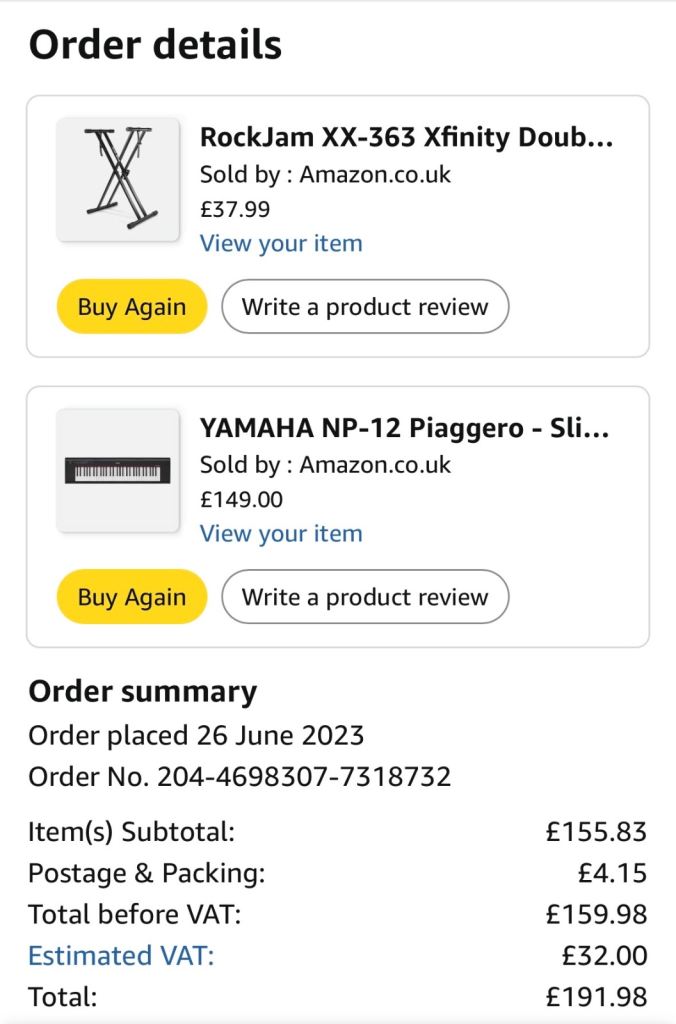The width and height of the screenshot is (676, 1024).
Task: Click the order total £191.98
Action: (x=596, y=997)
